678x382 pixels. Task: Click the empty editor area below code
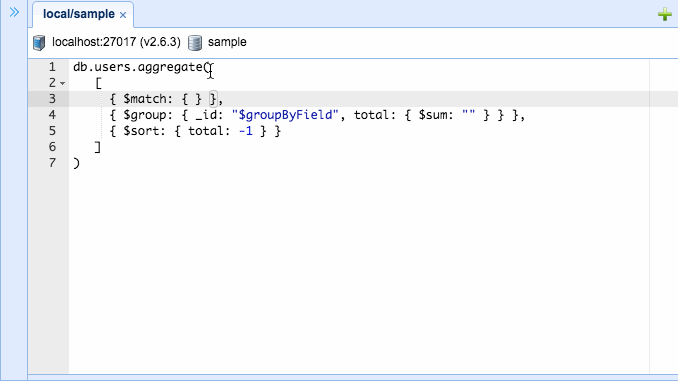(359, 268)
